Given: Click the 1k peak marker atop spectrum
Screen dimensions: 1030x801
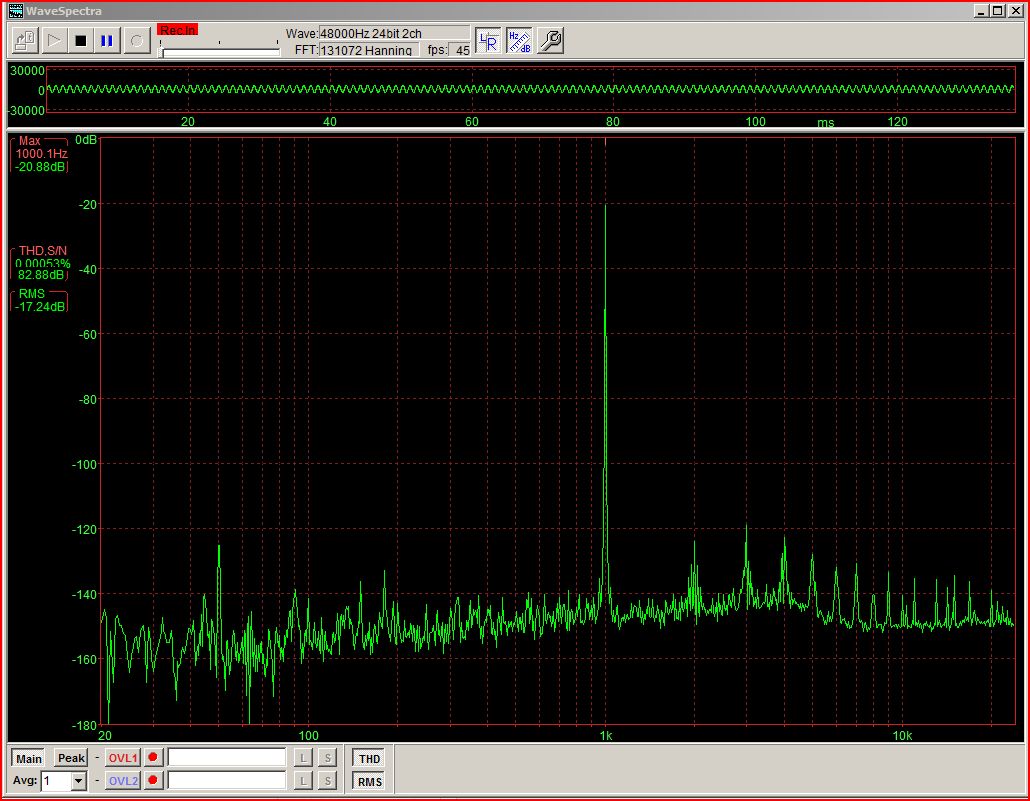Looking at the screenshot, I should [x=605, y=141].
